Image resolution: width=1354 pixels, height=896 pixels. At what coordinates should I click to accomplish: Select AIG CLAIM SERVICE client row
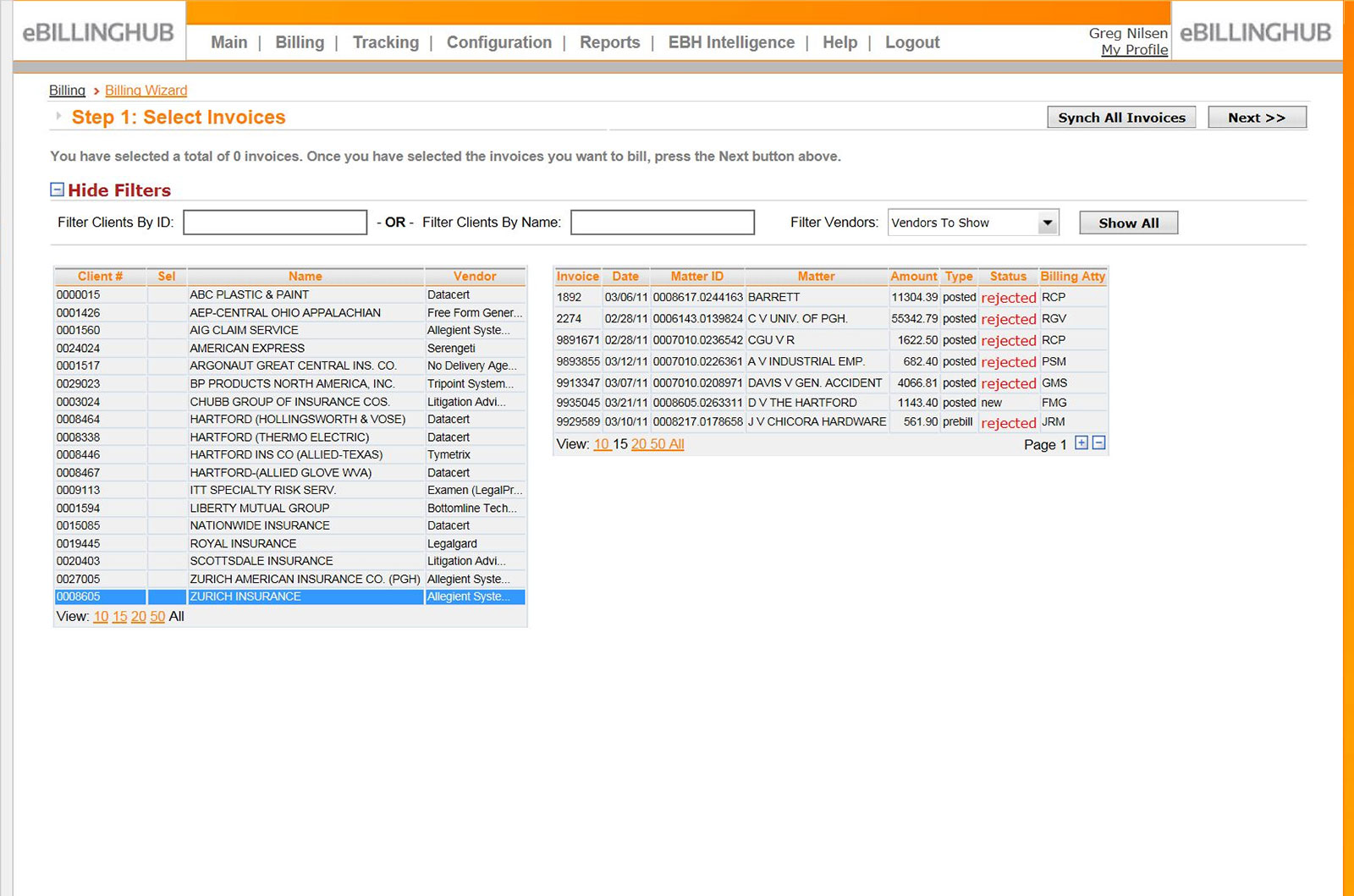pyautogui.click(x=289, y=330)
